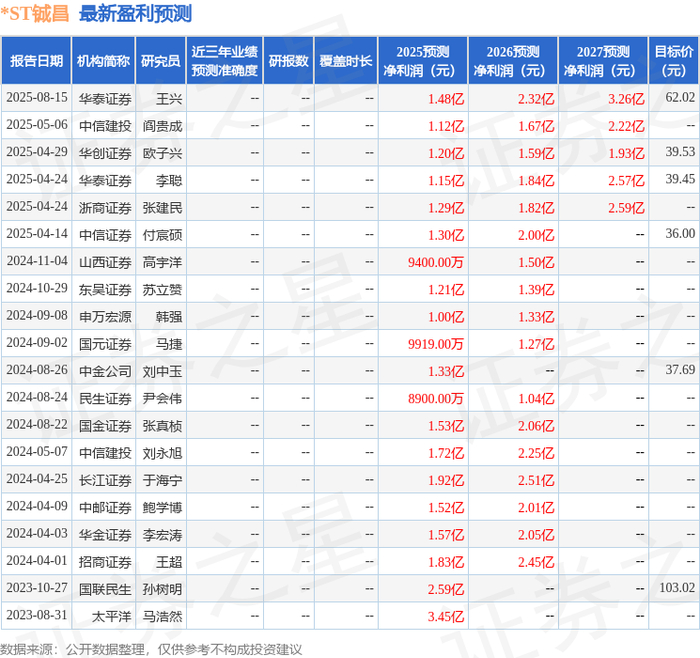
Task: Click the 覆盖时长 column header
Action: pyautogui.click(x=346, y=61)
